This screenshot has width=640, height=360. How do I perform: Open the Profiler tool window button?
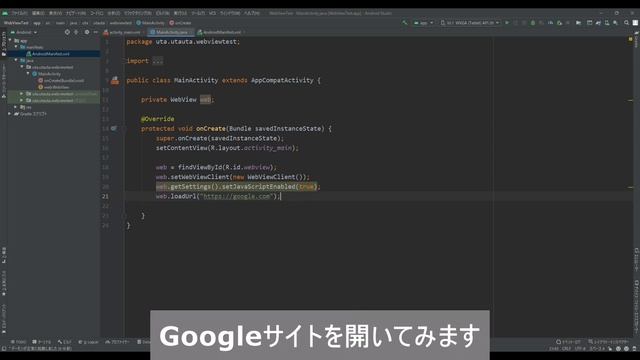[x=118, y=342]
